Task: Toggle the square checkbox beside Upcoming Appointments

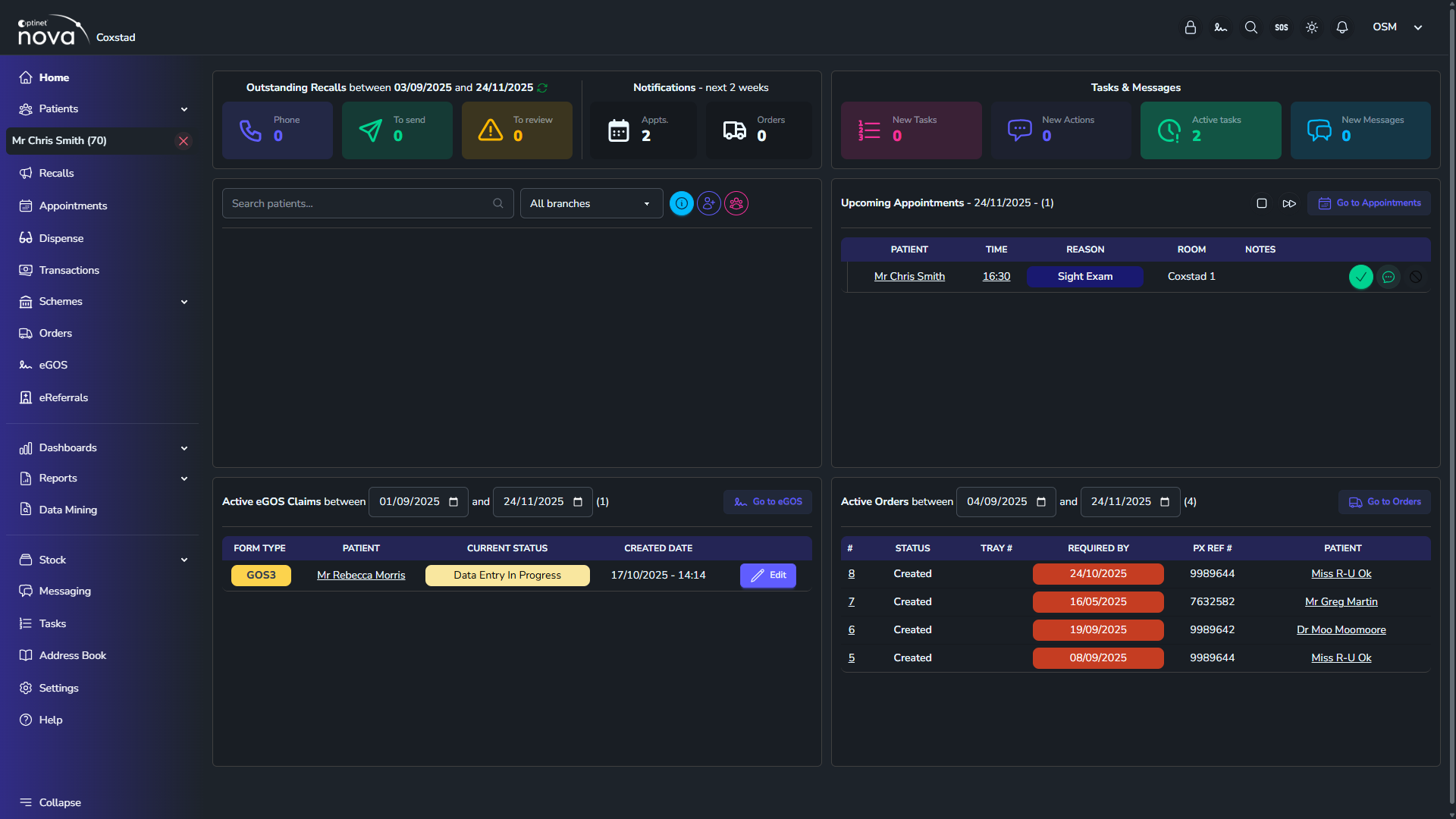Action: pyautogui.click(x=1262, y=203)
